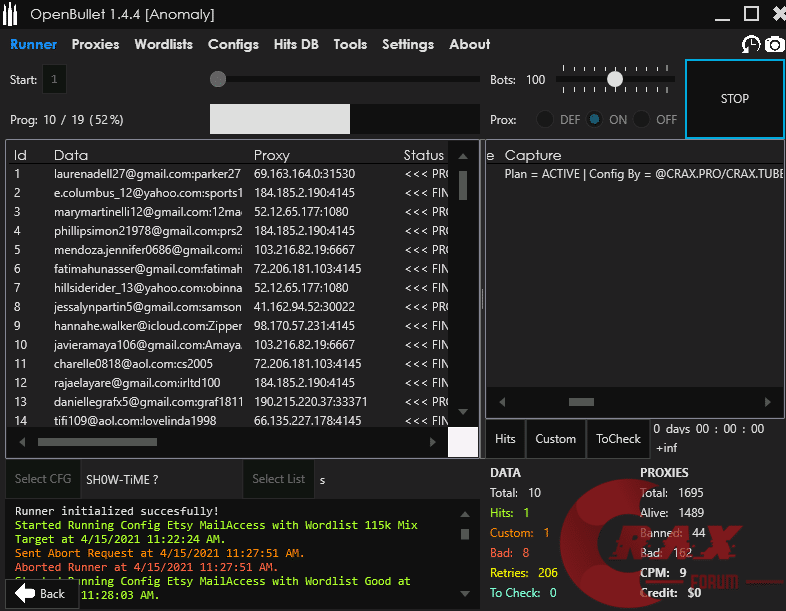The width and height of the screenshot is (786, 611).
Task: Click the Bots count slider handle
Action: pyautogui.click(x=615, y=79)
